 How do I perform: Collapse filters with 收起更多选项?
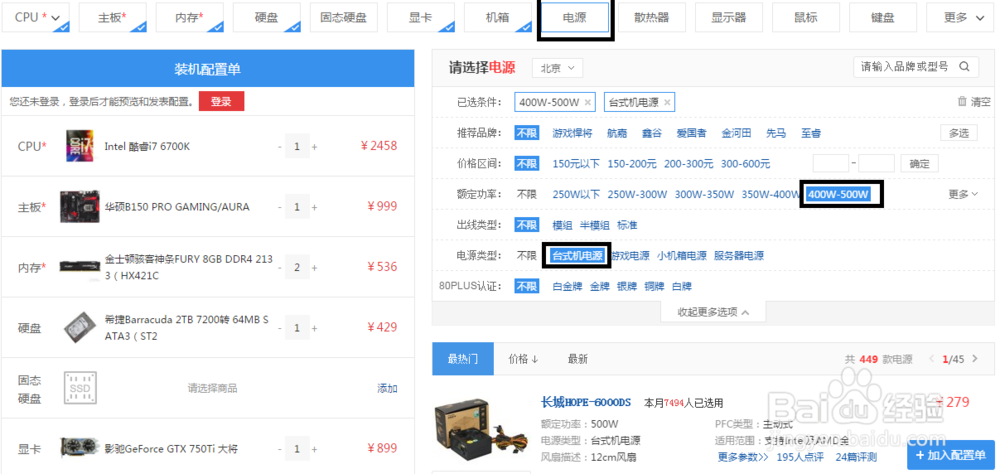pyautogui.click(x=713, y=312)
